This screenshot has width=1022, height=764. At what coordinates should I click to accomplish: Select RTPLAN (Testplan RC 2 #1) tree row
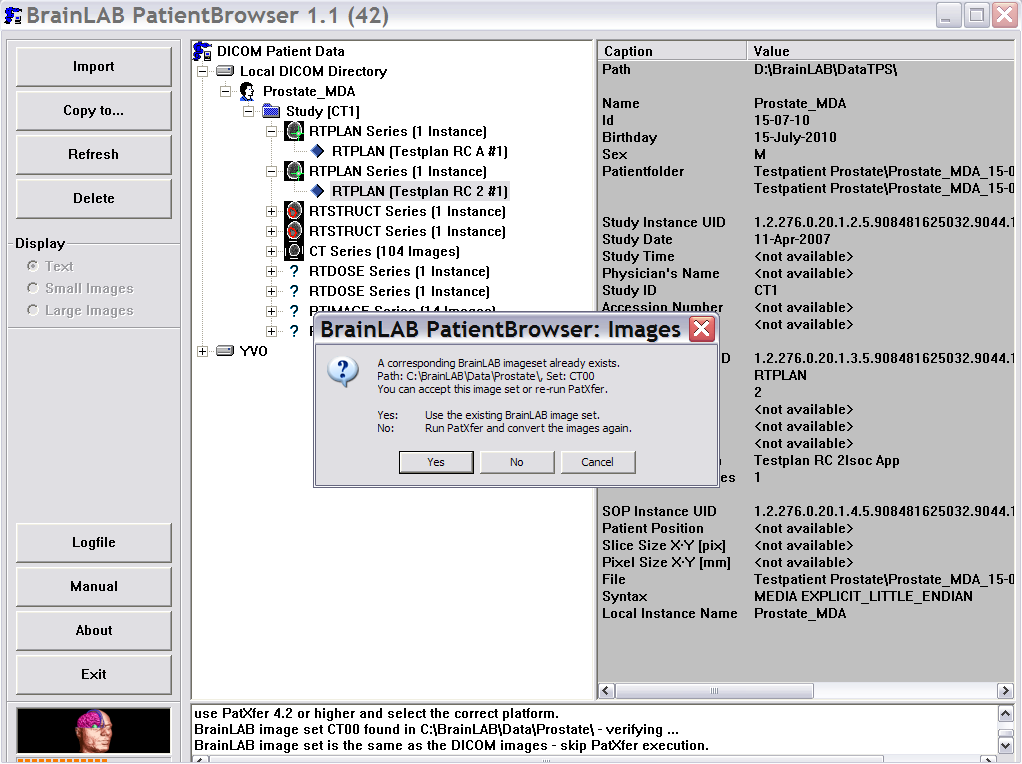(419, 191)
